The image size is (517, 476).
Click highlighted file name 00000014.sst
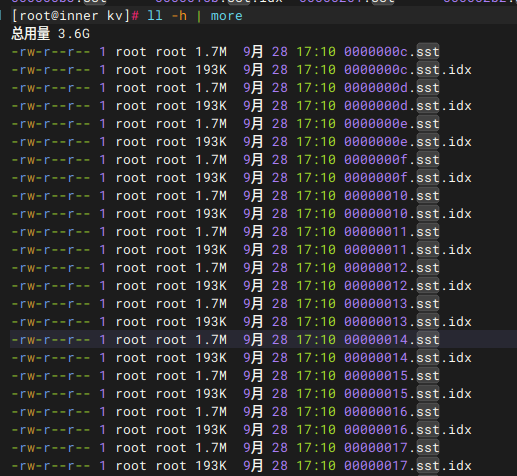(392, 340)
